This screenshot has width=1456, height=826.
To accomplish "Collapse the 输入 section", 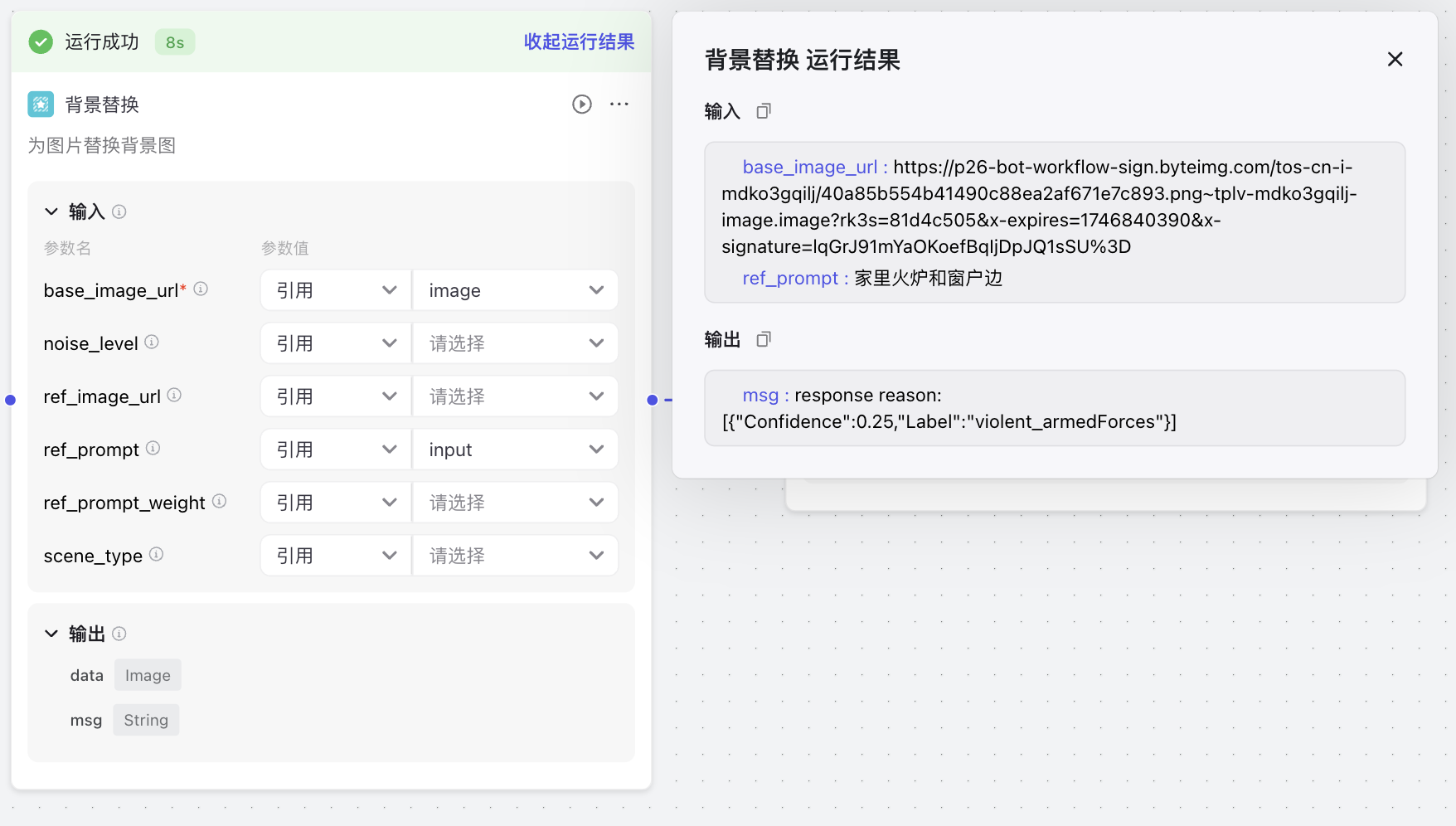I will (x=51, y=212).
